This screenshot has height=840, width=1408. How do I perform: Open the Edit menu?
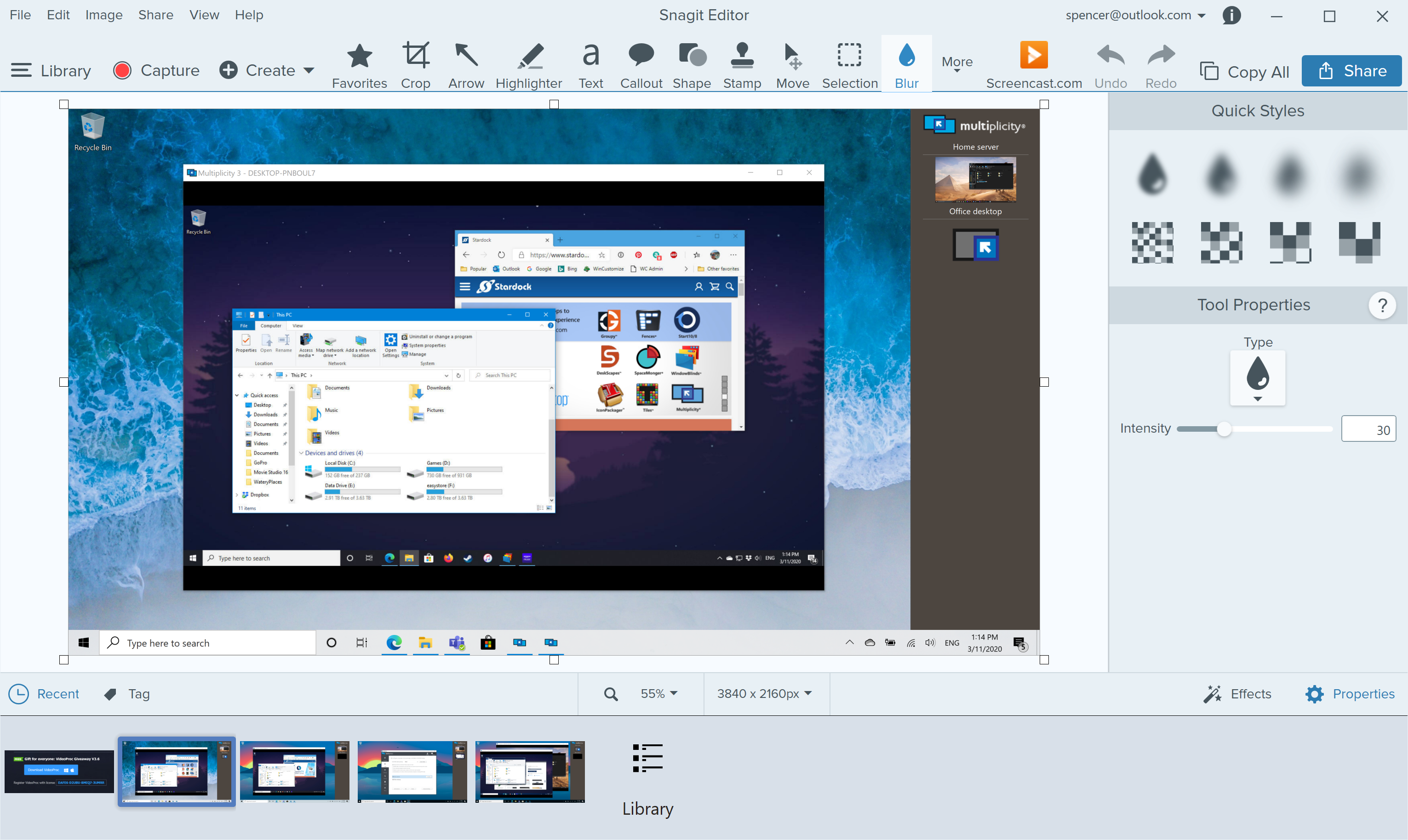pos(58,15)
